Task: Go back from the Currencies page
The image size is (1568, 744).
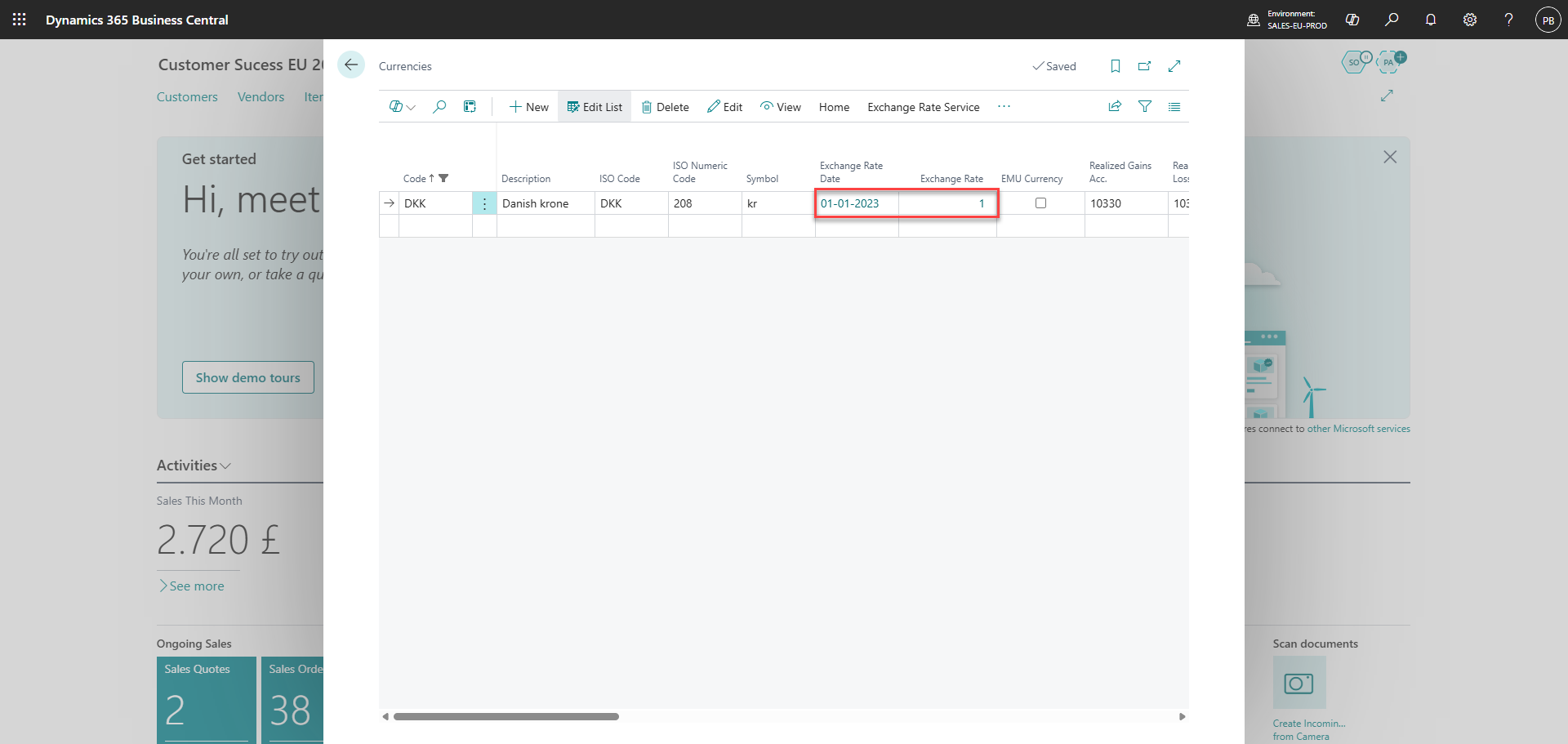Action: tap(351, 65)
